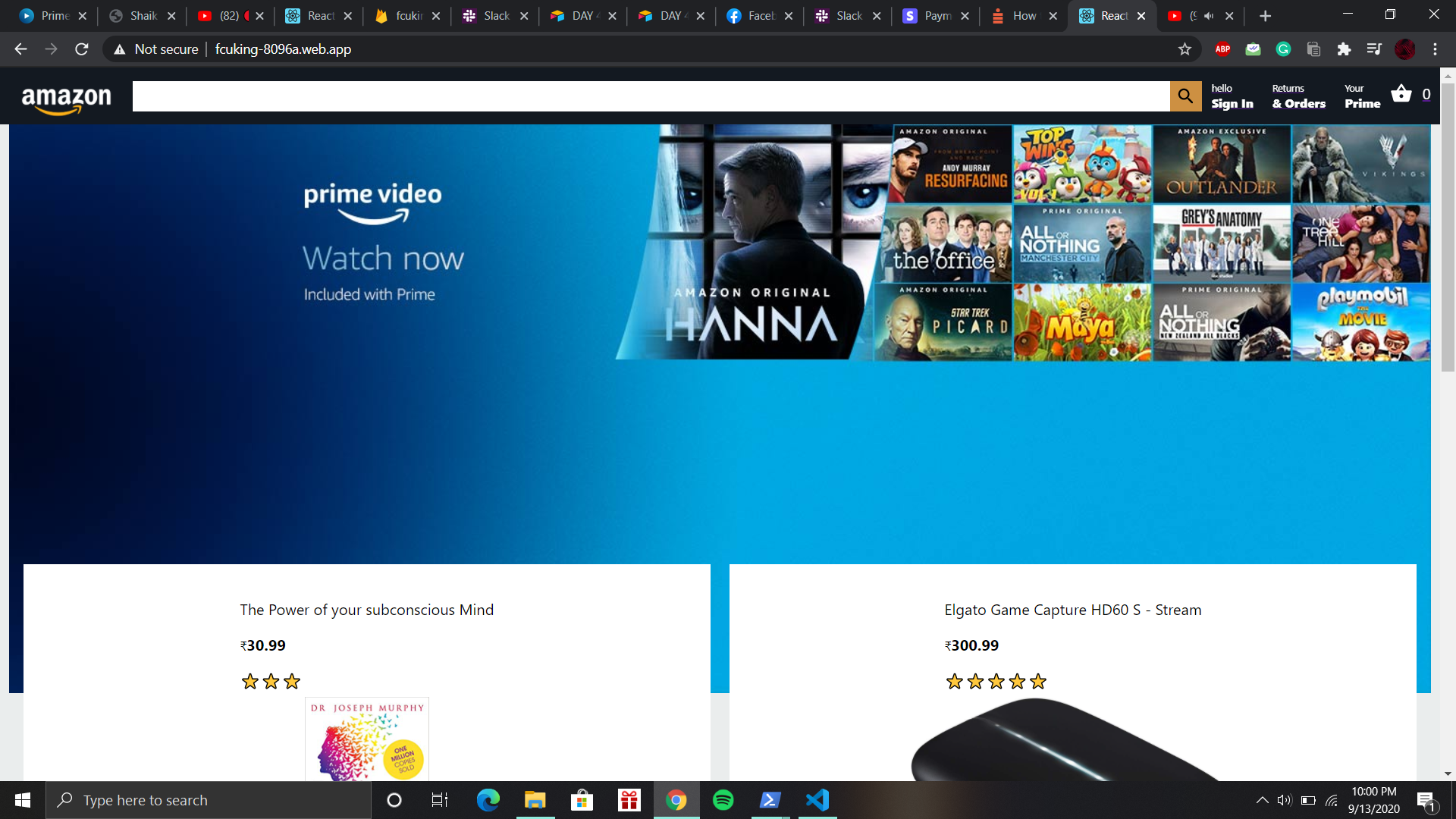Open Spotify from taskbar
The width and height of the screenshot is (1456, 819).
click(723, 800)
